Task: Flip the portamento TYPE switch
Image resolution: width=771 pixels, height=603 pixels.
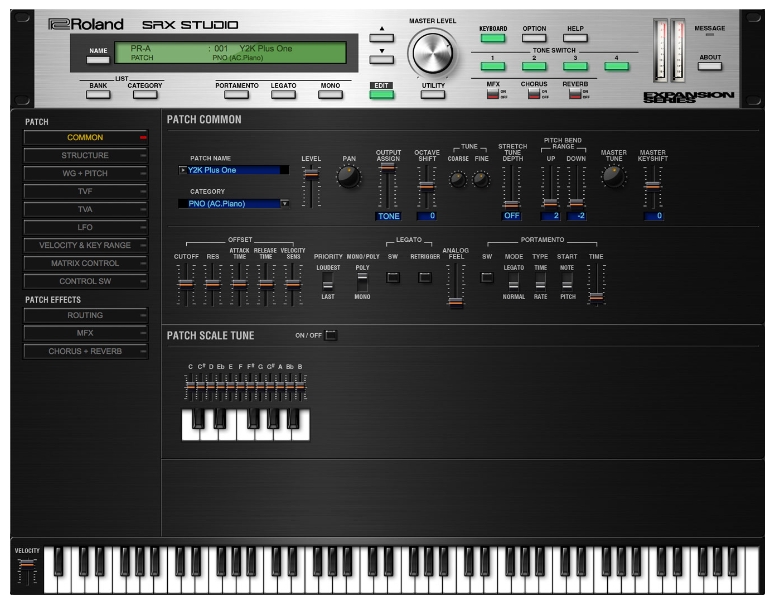Action: [540, 282]
